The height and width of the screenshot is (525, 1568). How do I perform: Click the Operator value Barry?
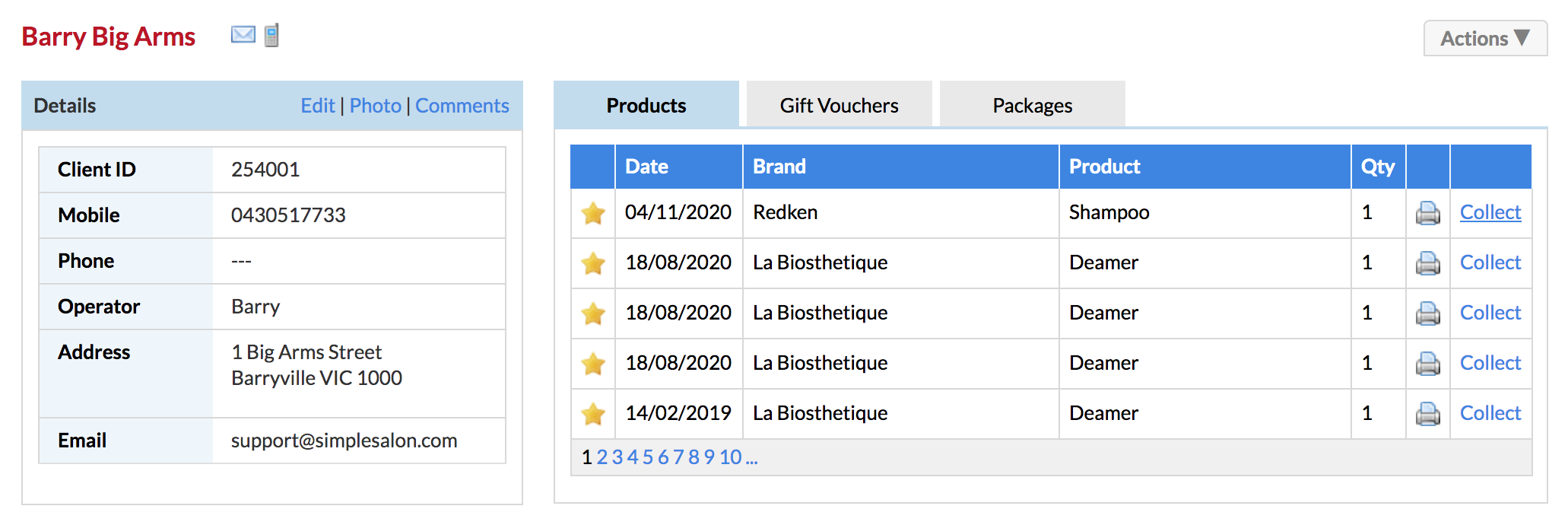click(256, 307)
